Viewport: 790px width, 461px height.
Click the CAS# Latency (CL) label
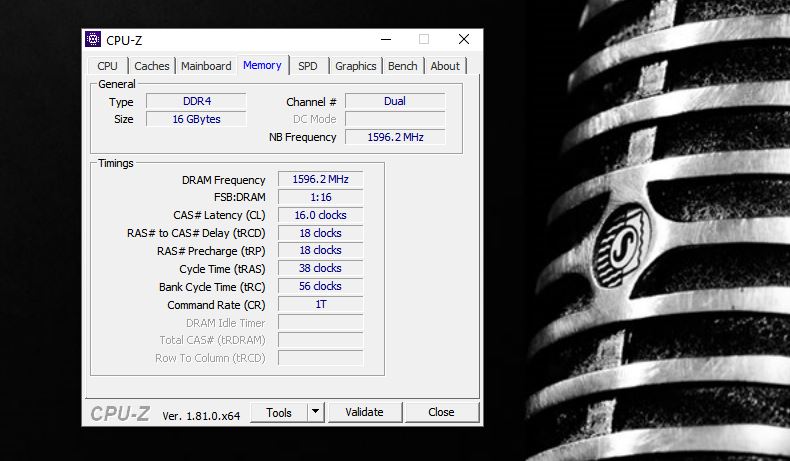point(219,215)
